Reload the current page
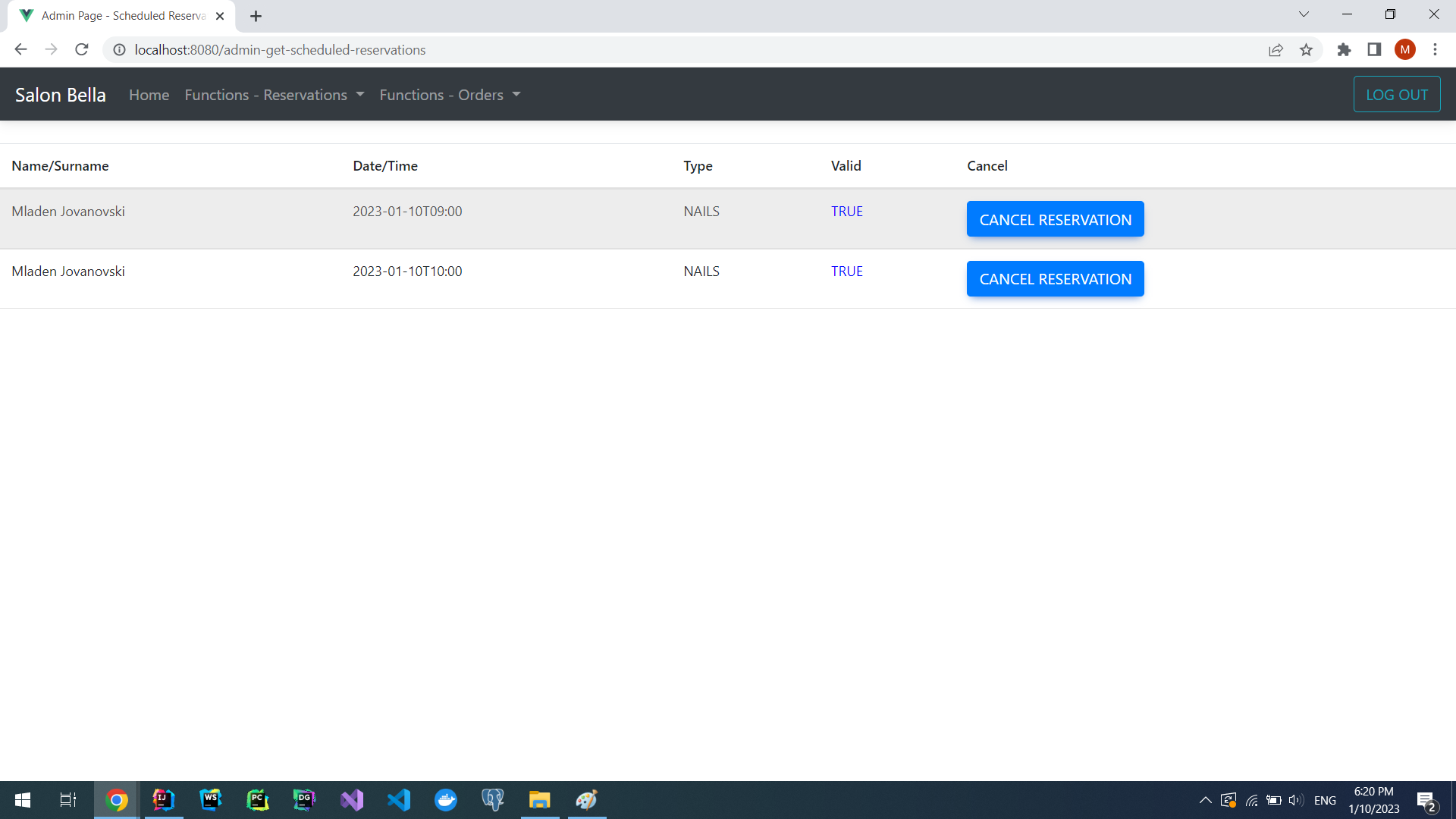1456x819 pixels. (x=82, y=50)
